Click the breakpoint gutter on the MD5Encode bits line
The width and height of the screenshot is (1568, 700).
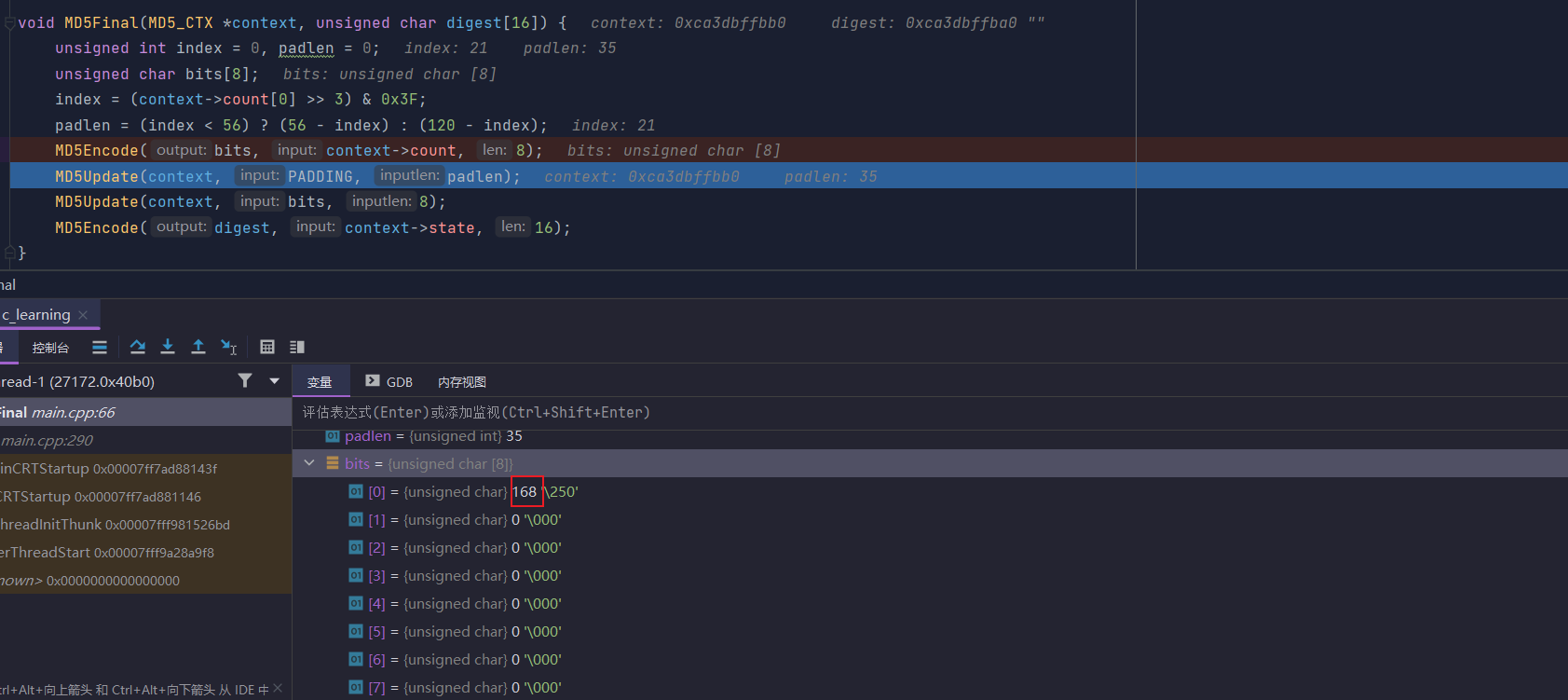tap(5, 150)
